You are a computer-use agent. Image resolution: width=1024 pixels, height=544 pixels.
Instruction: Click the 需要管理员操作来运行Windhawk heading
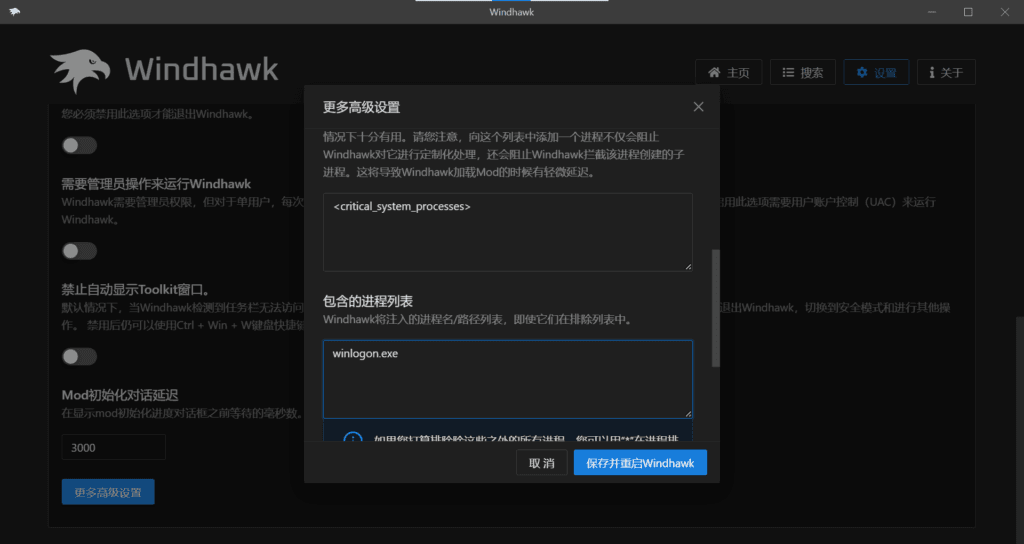pyautogui.click(x=156, y=184)
